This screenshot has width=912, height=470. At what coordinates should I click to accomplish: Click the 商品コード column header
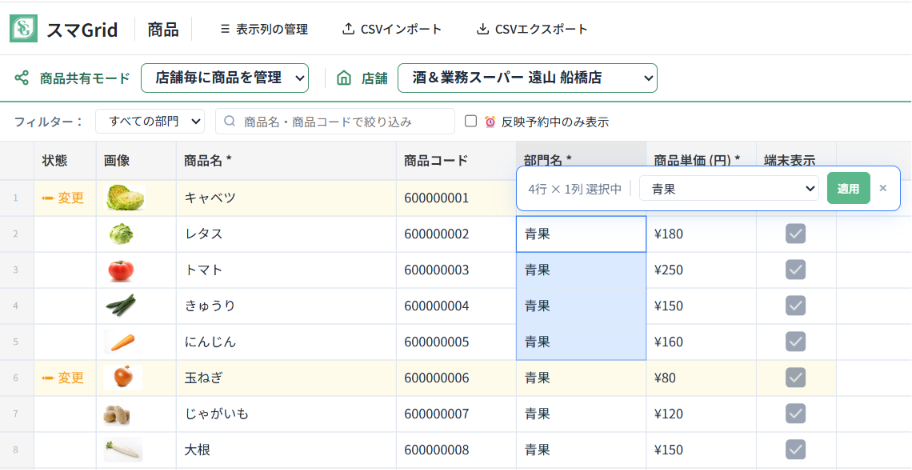(x=457, y=161)
